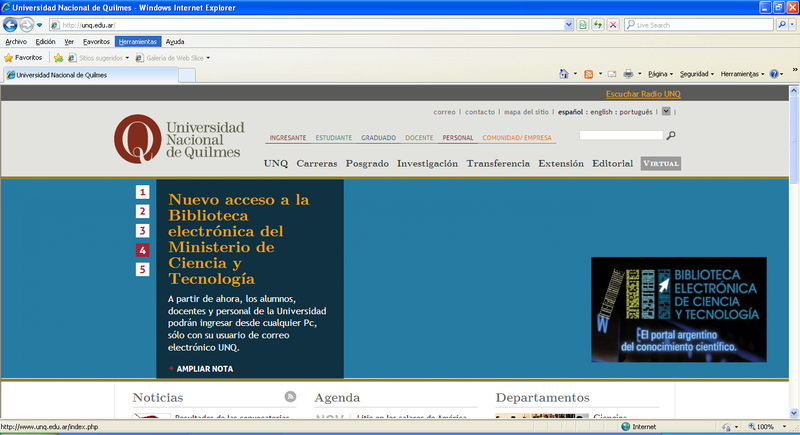Viewport: 800px width, 435px height.
Task: Select the Universidad Nacional de Quilmes tab
Action: coord(90,75)
